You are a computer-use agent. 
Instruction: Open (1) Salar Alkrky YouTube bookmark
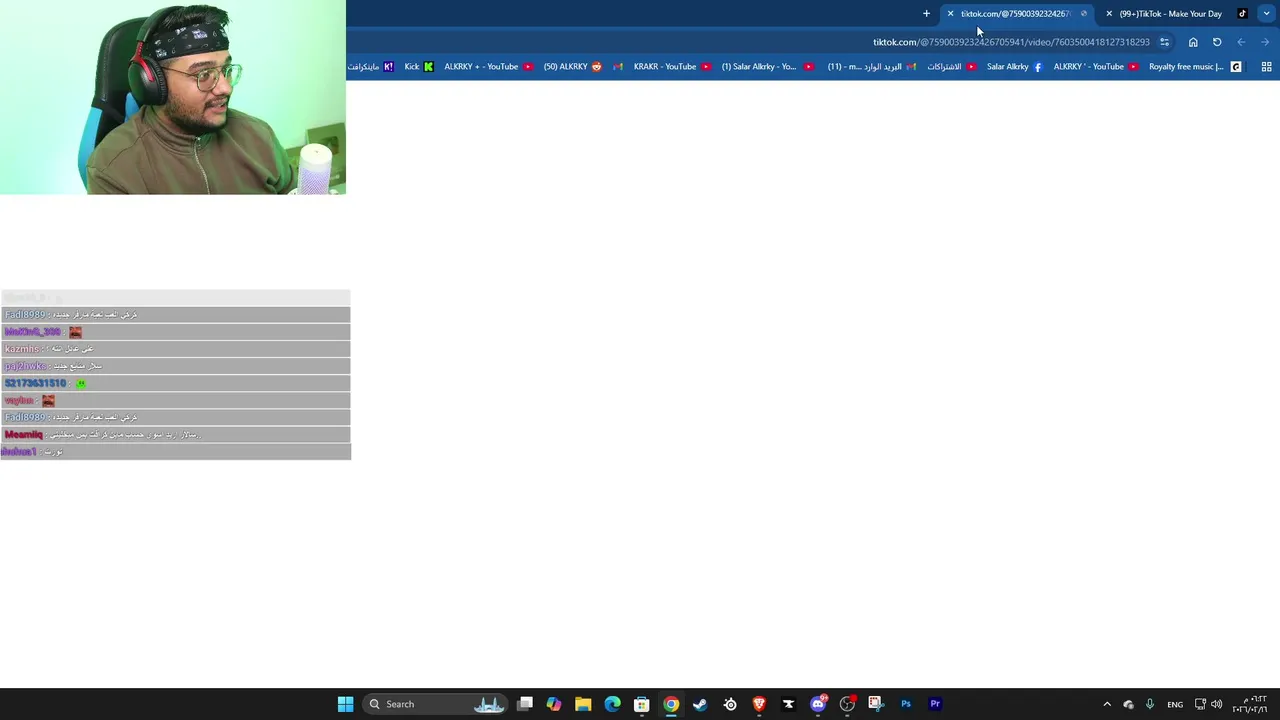click(767, 67)
